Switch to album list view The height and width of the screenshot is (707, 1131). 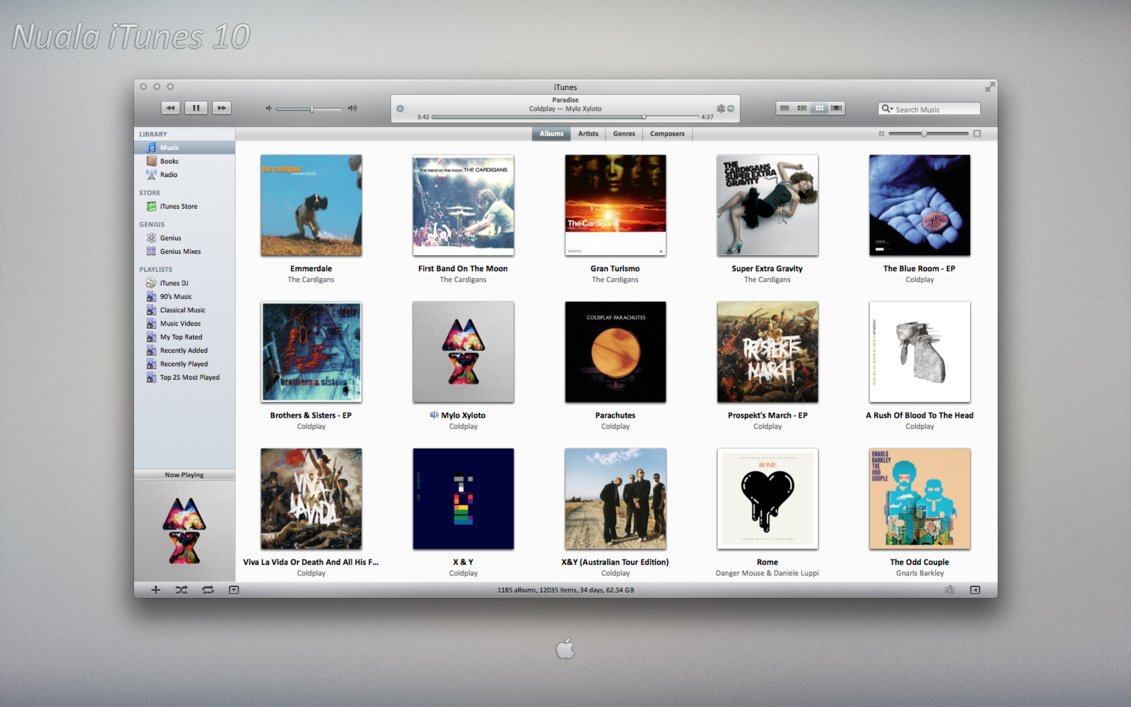[802, 108]
